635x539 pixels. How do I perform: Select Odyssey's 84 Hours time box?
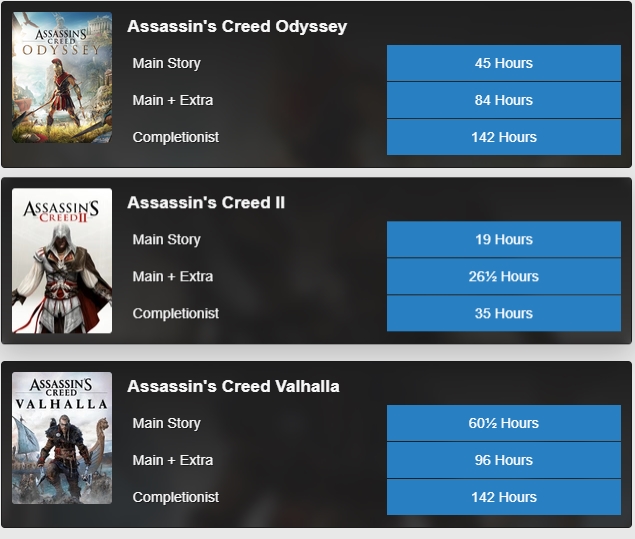[503, 100]
